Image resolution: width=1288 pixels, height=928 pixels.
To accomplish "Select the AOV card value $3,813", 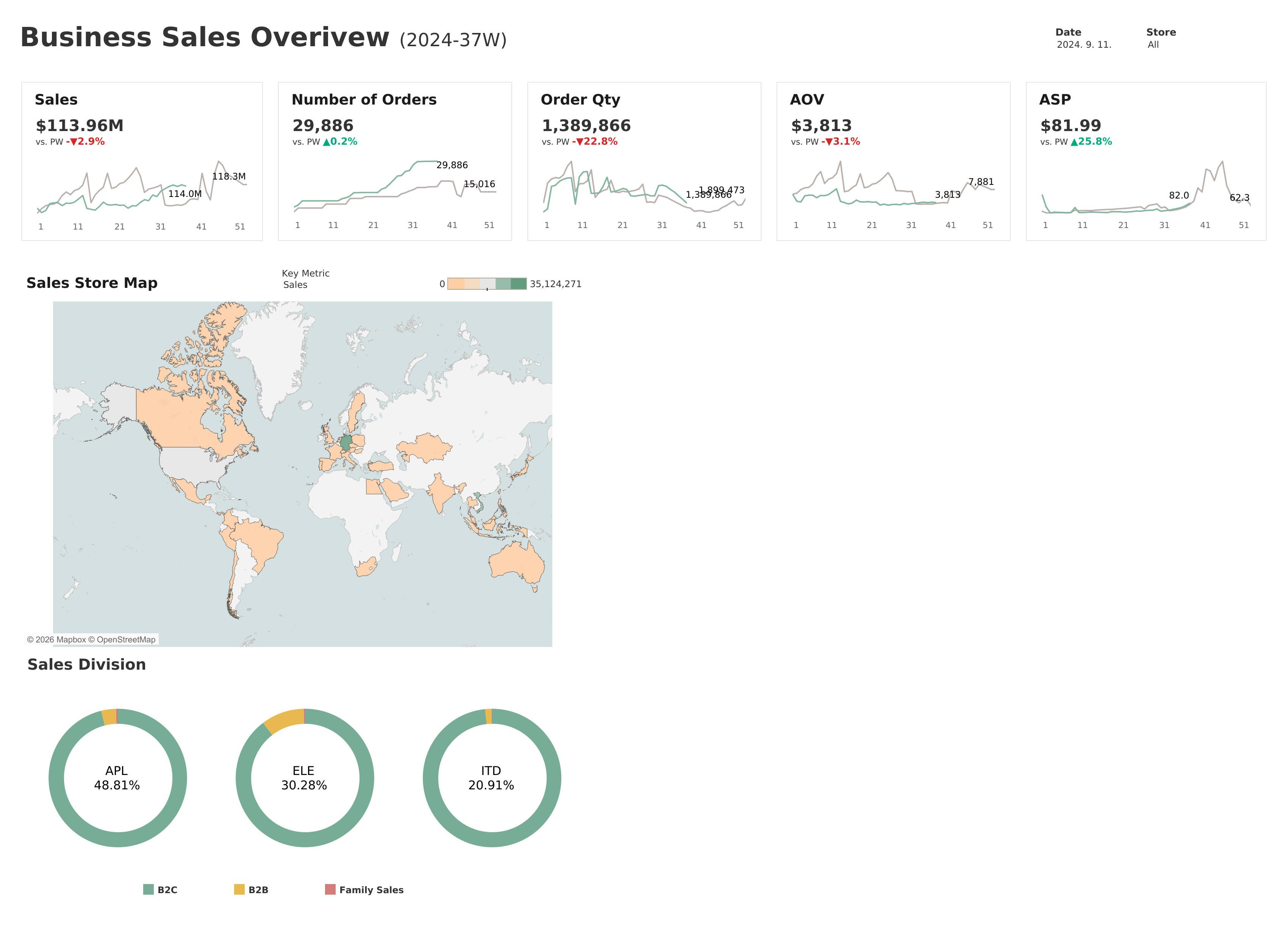I will tap(821, 125).
